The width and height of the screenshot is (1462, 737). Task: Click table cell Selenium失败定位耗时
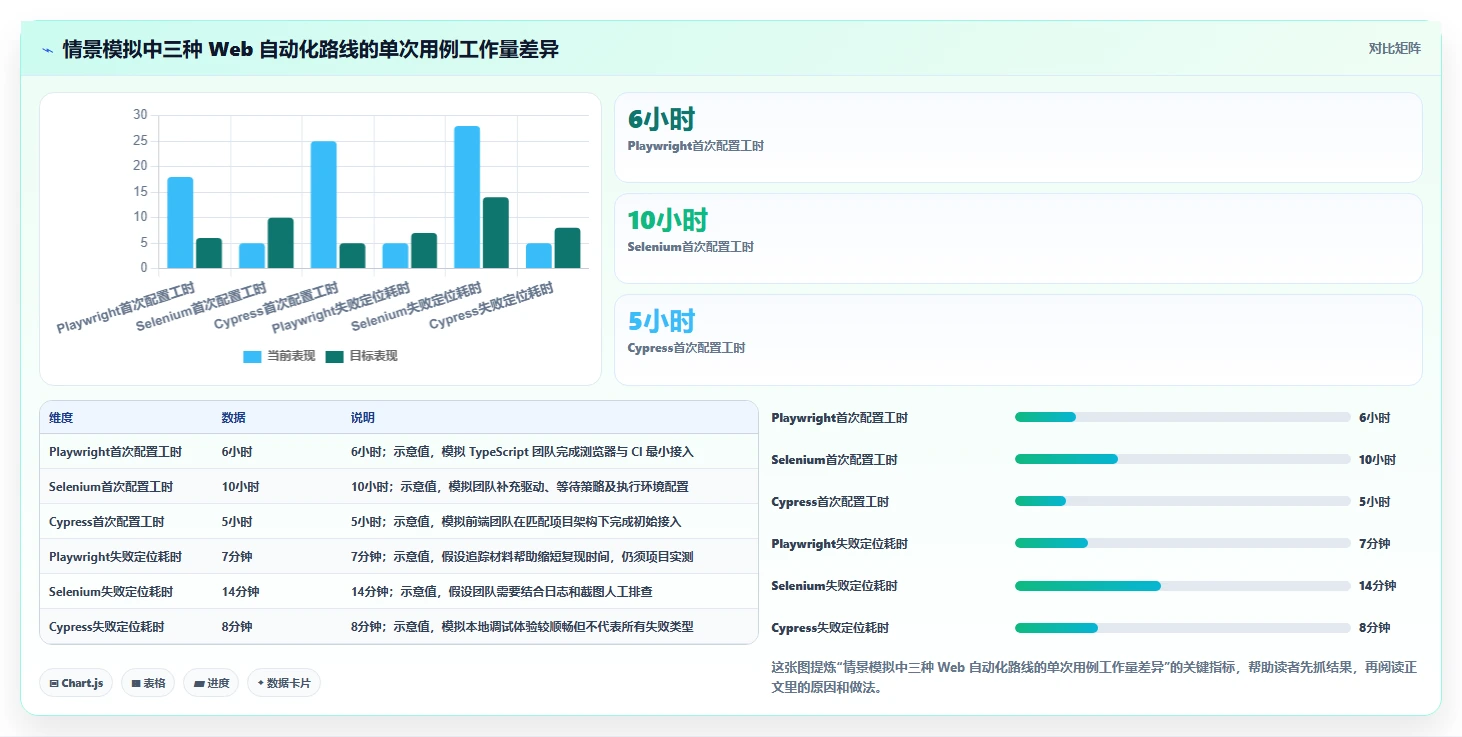pos(111,592)
